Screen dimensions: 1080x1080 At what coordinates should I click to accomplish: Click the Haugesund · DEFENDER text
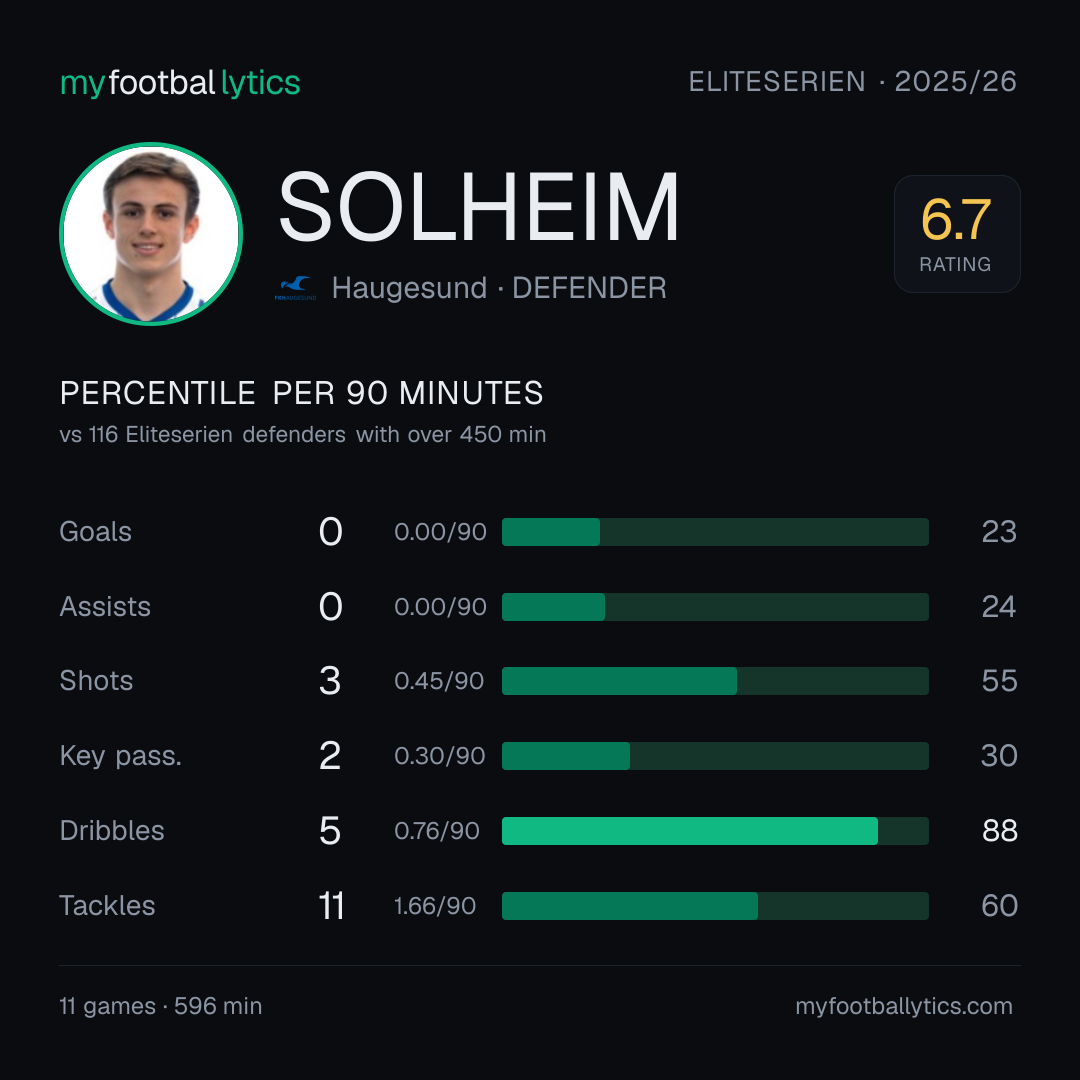click(x=499, y=288)
